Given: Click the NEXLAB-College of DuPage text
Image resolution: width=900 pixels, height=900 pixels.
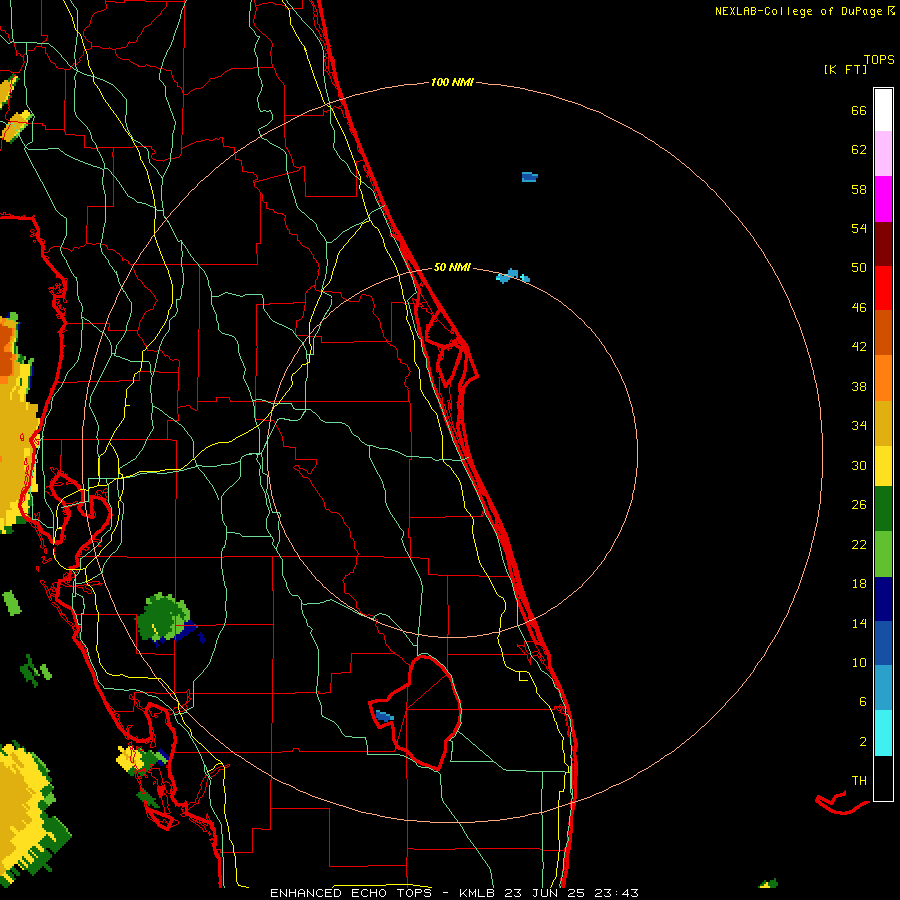Looking at the screenshot, I should click(800, 11).
